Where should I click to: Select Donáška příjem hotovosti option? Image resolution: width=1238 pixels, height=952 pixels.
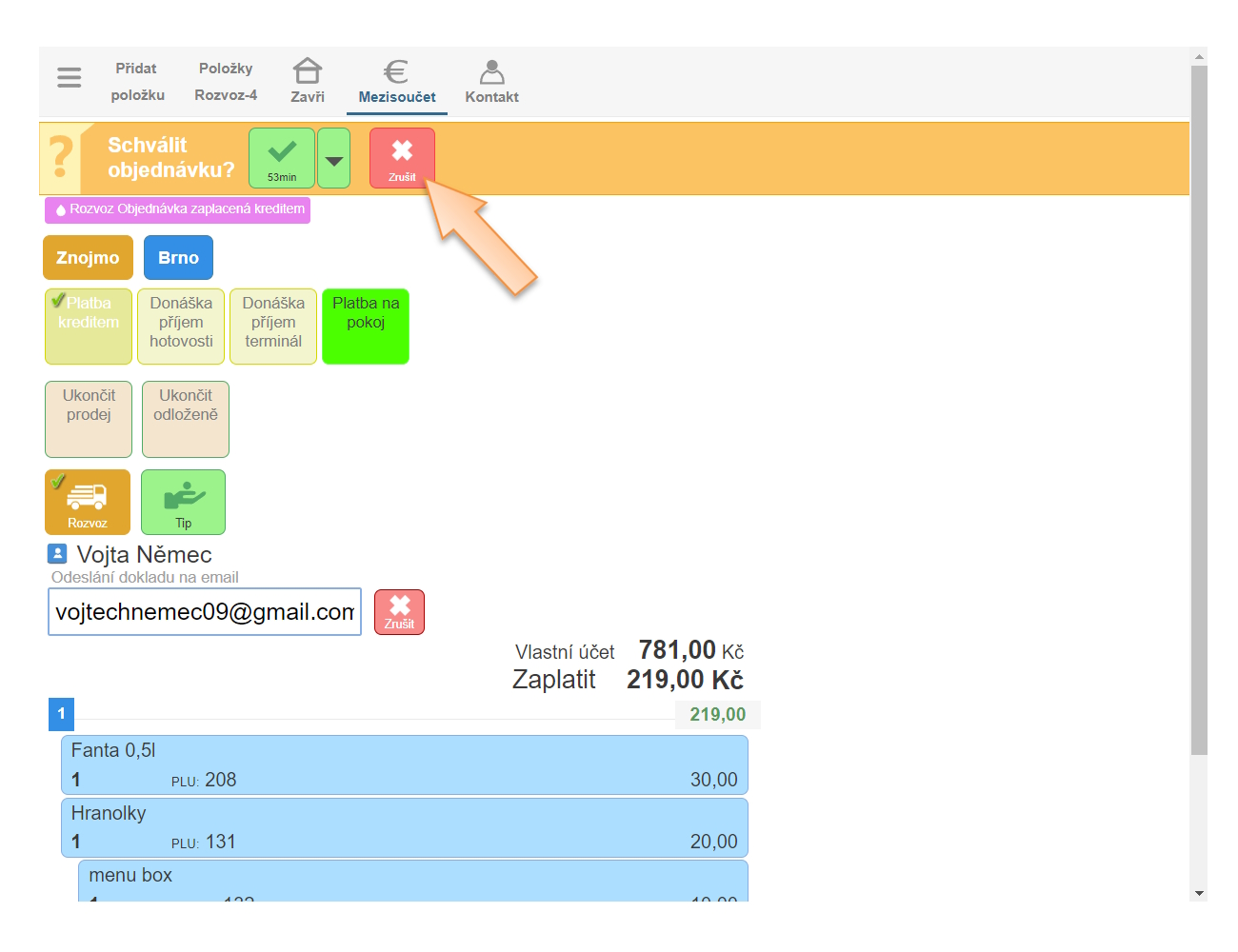coord(181,326)
